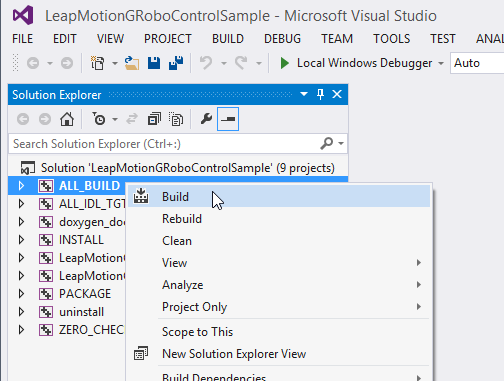Choose Rebuild from context menu
This screenshot has width=504, height=381.
pos(279,219)
